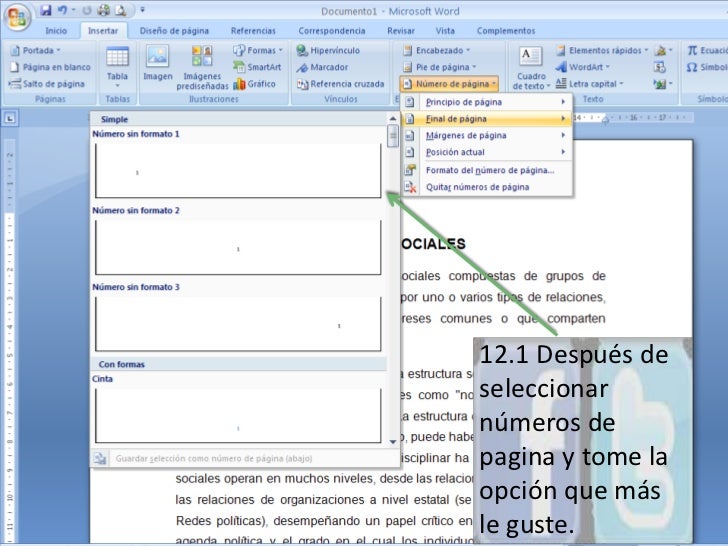
Task: Expand the Formas shapes dropdown
Action: [x=258, y=50]
